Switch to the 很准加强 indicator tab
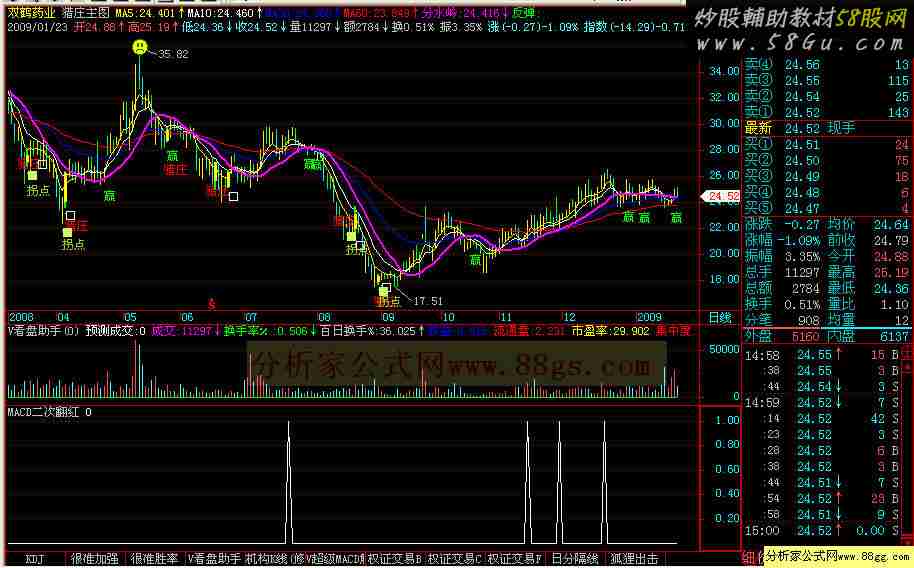This screenshot has width=914, height=568. coord(94,559)
